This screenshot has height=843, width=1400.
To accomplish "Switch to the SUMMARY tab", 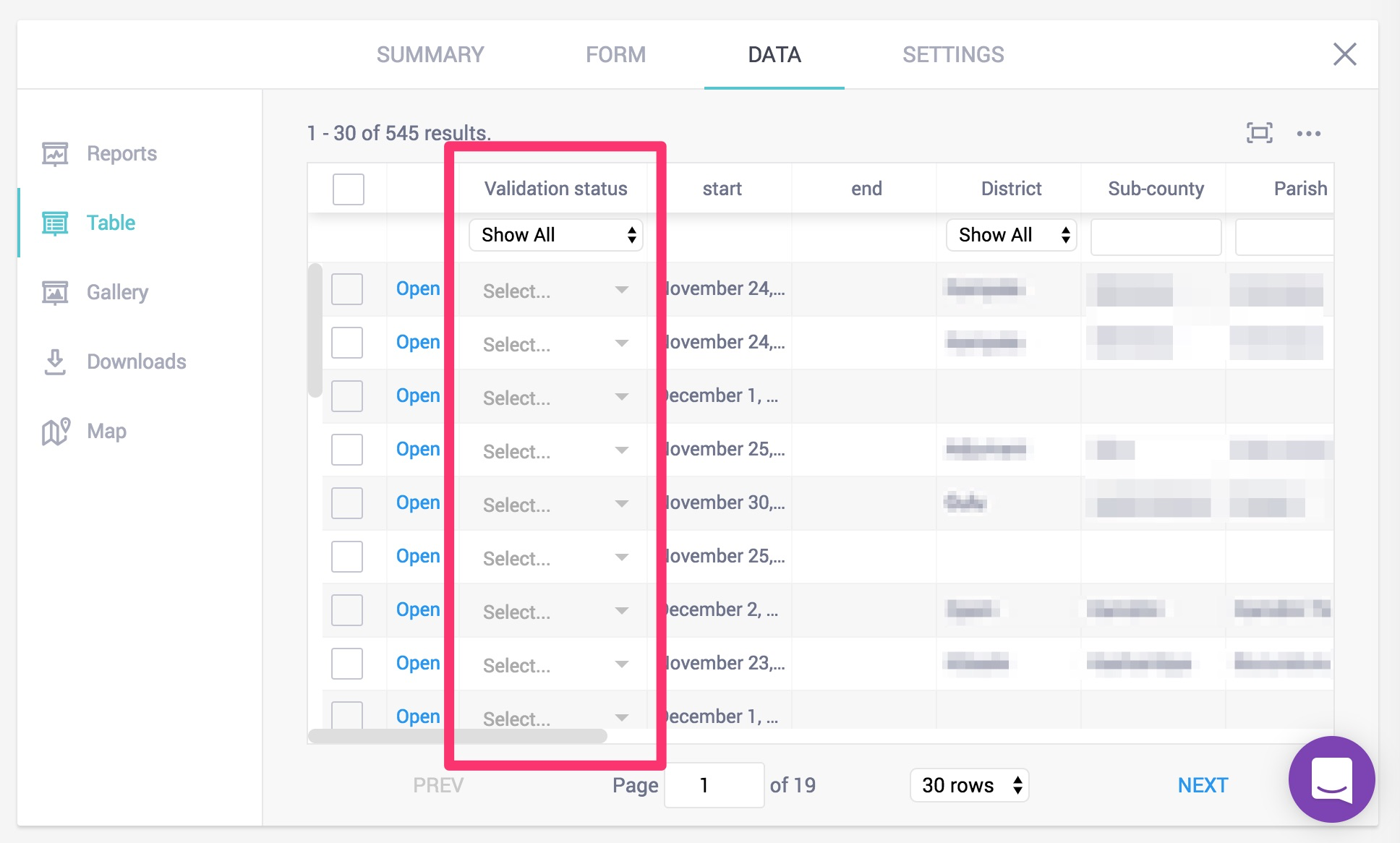I will pos(430,55).
